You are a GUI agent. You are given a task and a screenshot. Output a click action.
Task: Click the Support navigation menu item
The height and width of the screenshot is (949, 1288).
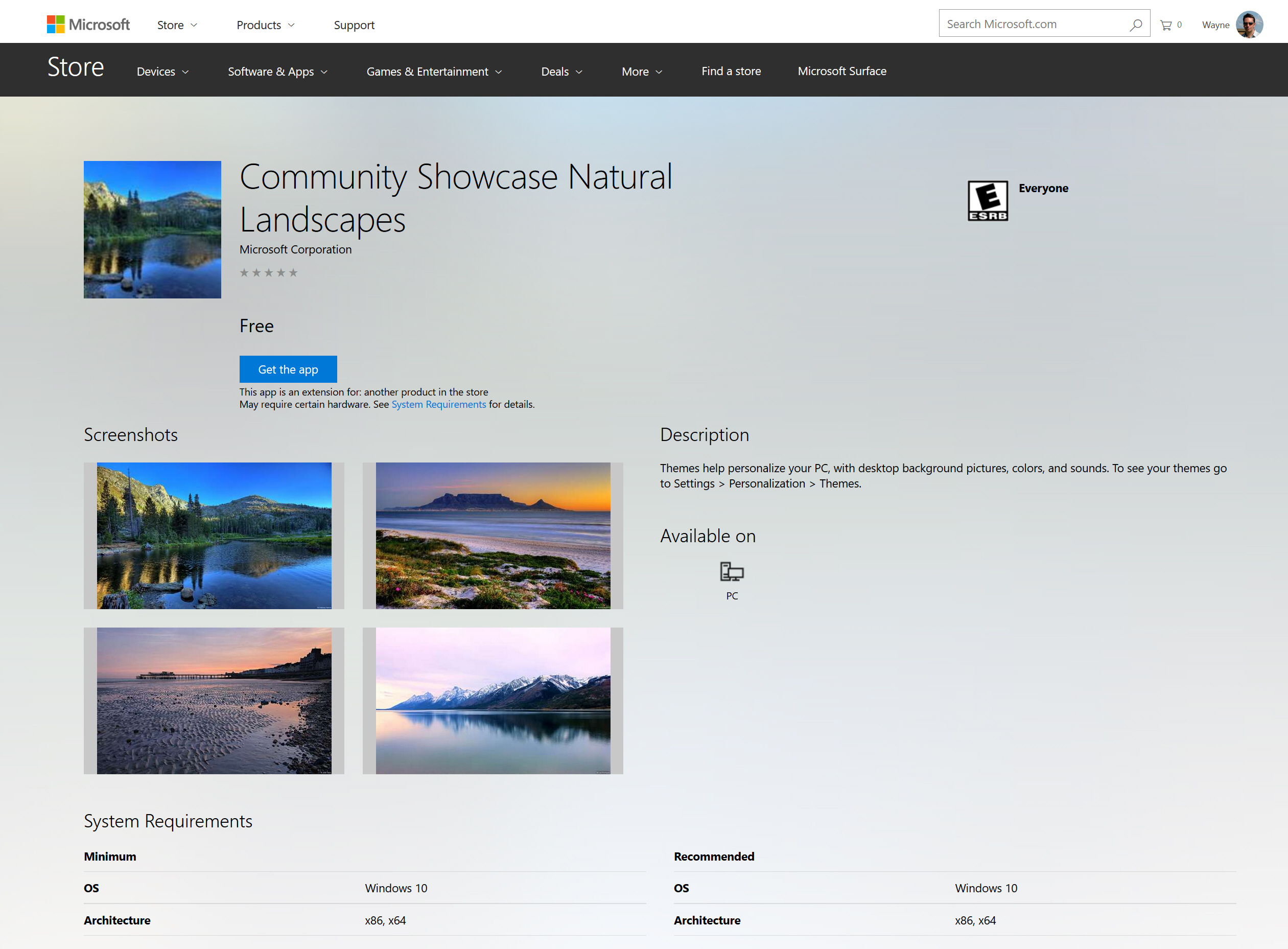tap(355, 23)
